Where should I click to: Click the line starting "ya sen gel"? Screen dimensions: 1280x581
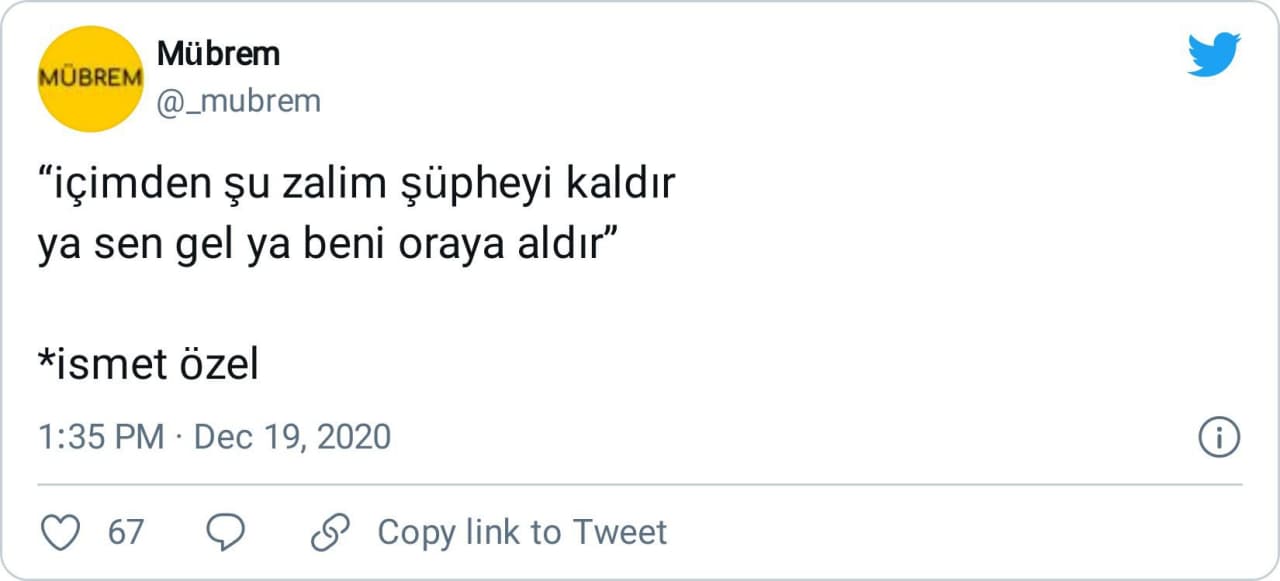tap(326, 246)
